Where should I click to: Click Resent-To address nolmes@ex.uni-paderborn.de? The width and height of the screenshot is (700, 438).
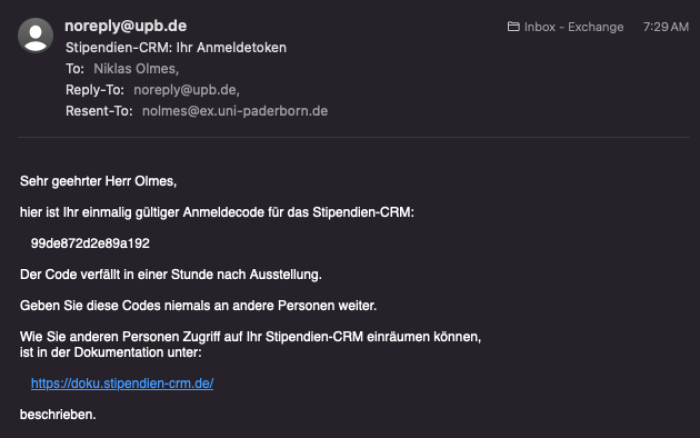pyautogui.click(x=235, y=111)
